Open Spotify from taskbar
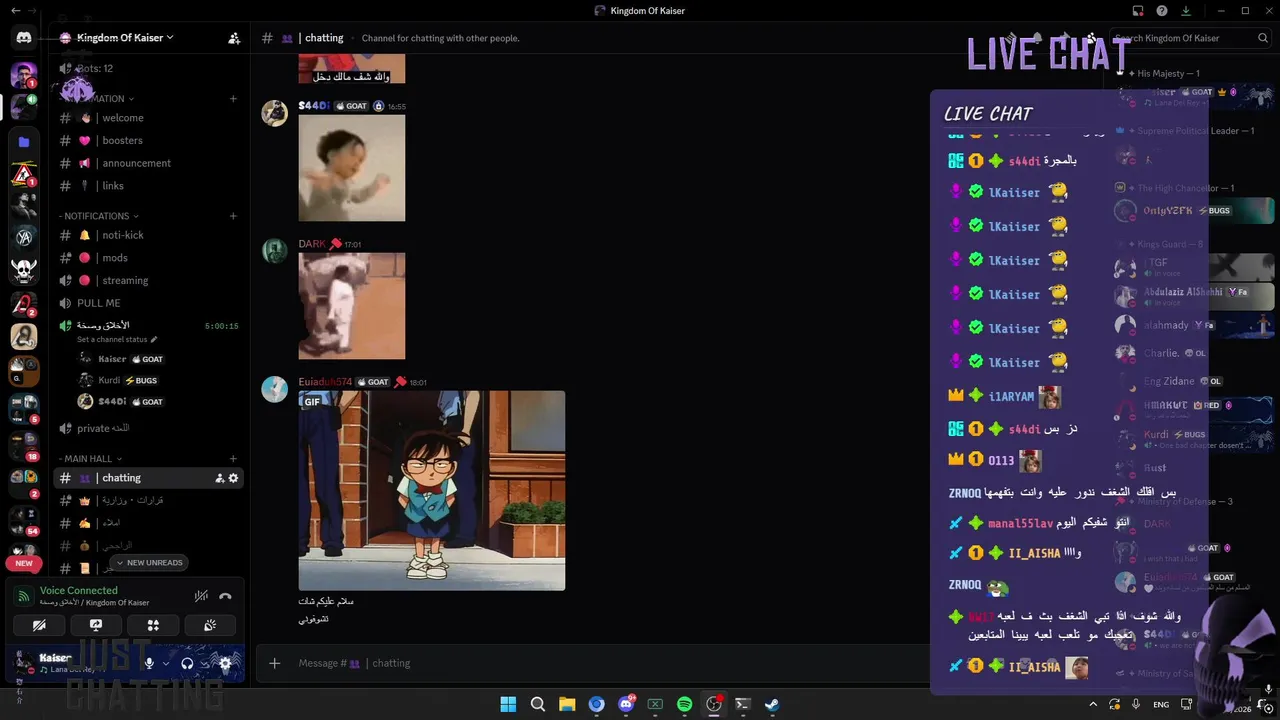Image resolution: width=1280 pixels, height=720 pixels. click(685, 704)
